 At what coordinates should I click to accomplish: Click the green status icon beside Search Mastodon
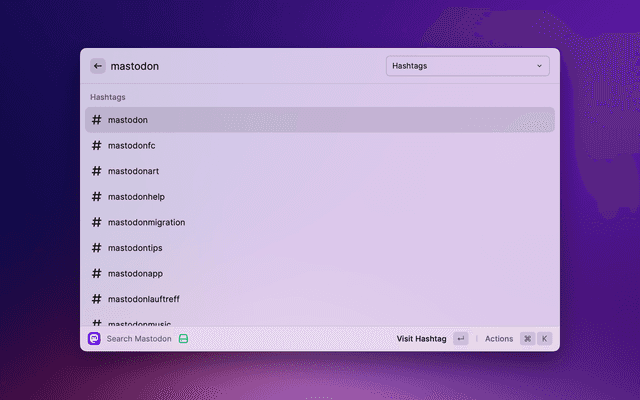click(183, 339)
